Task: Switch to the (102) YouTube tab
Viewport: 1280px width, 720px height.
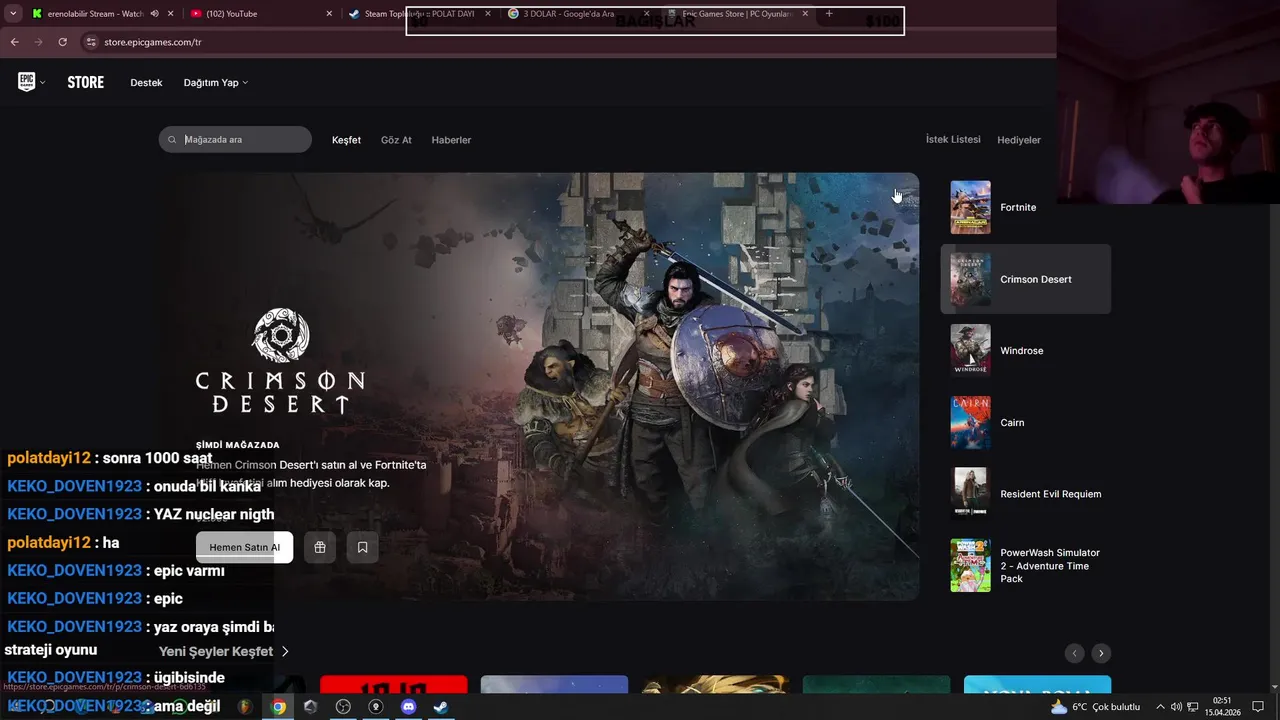Action: pyautogui.click(x=260, y=14)
